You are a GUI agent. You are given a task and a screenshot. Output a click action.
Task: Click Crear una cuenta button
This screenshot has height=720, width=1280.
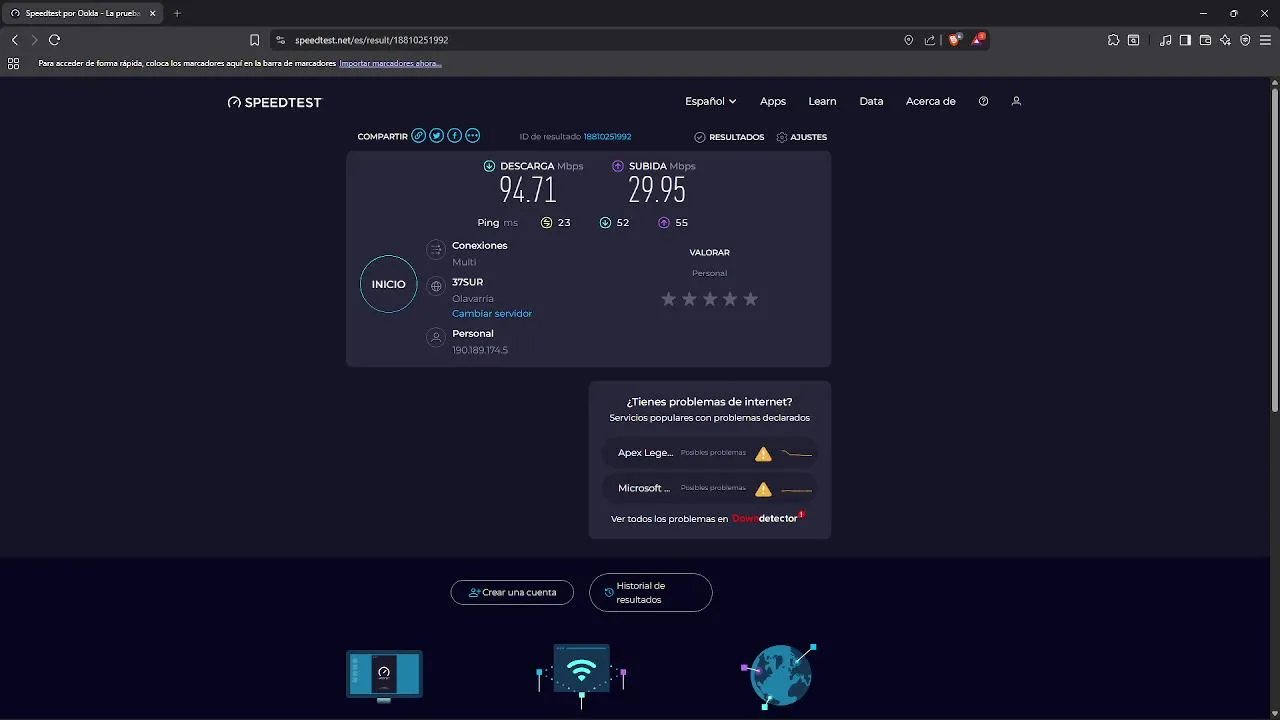click(x=512, y=592)
